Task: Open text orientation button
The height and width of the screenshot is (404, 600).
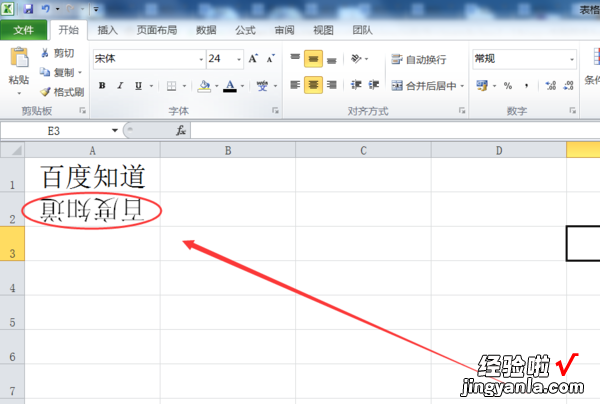Action: coord(356,59)
